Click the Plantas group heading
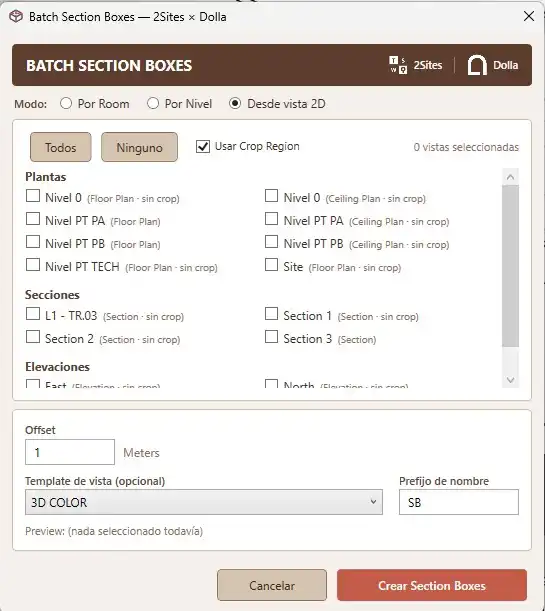 click(46, 177)
